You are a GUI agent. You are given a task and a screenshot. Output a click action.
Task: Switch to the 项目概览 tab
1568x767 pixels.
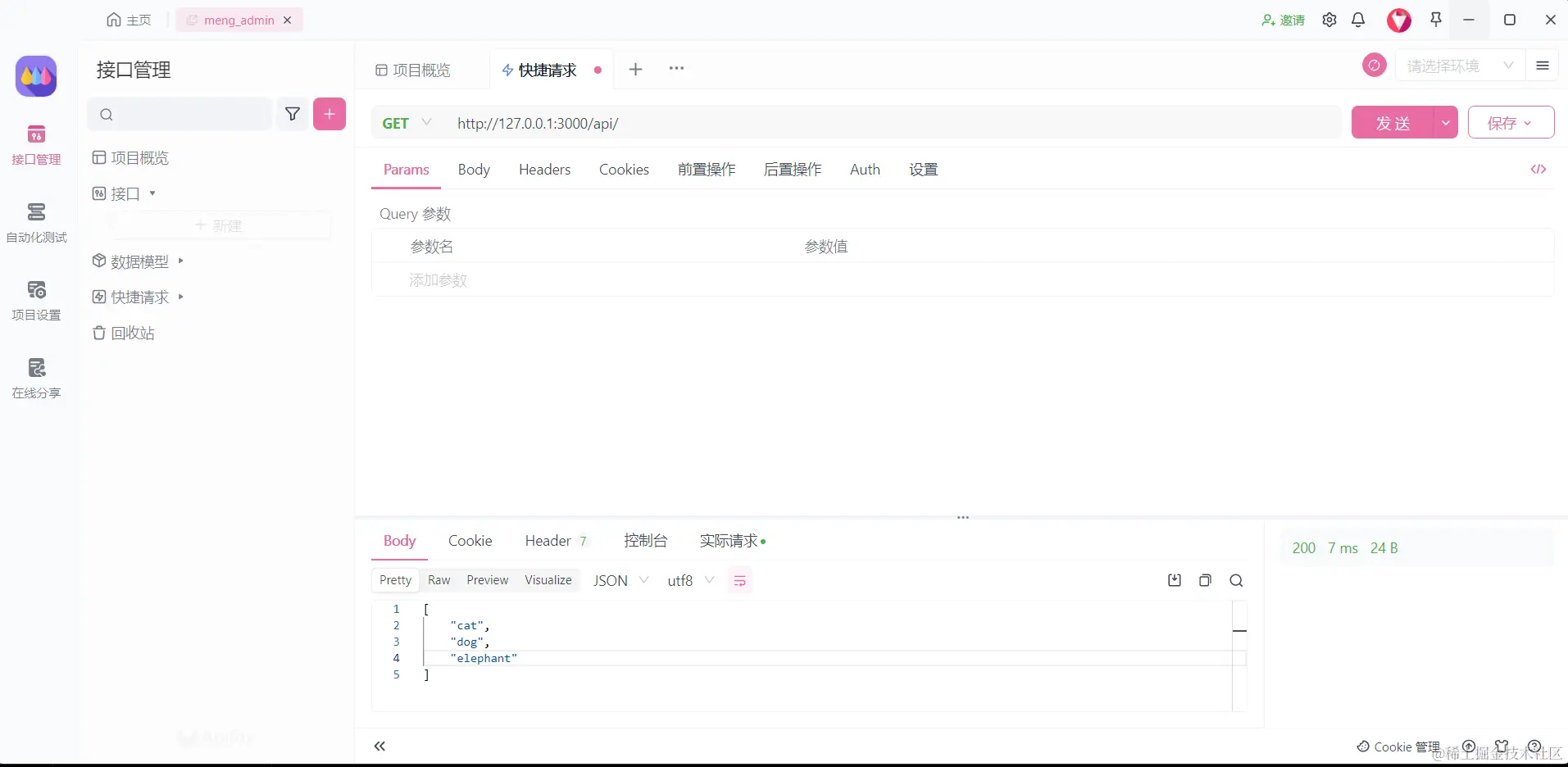pyautogui.click(x=413, y=70)
